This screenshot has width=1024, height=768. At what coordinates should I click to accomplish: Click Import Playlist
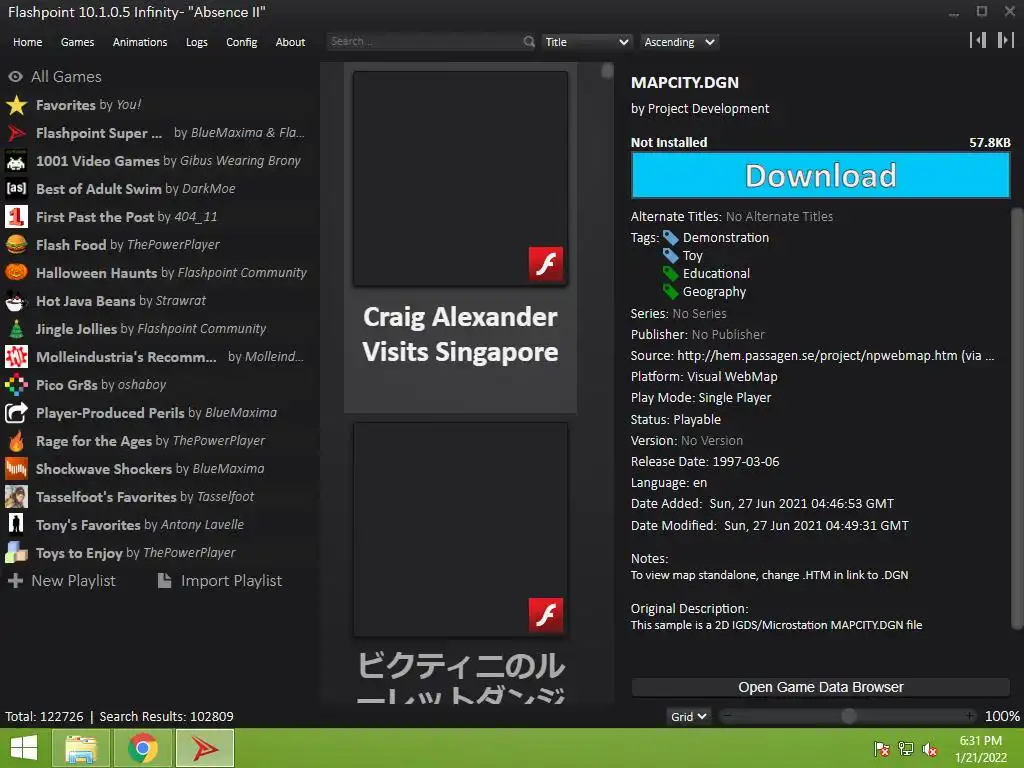click(x=219, y=581)
